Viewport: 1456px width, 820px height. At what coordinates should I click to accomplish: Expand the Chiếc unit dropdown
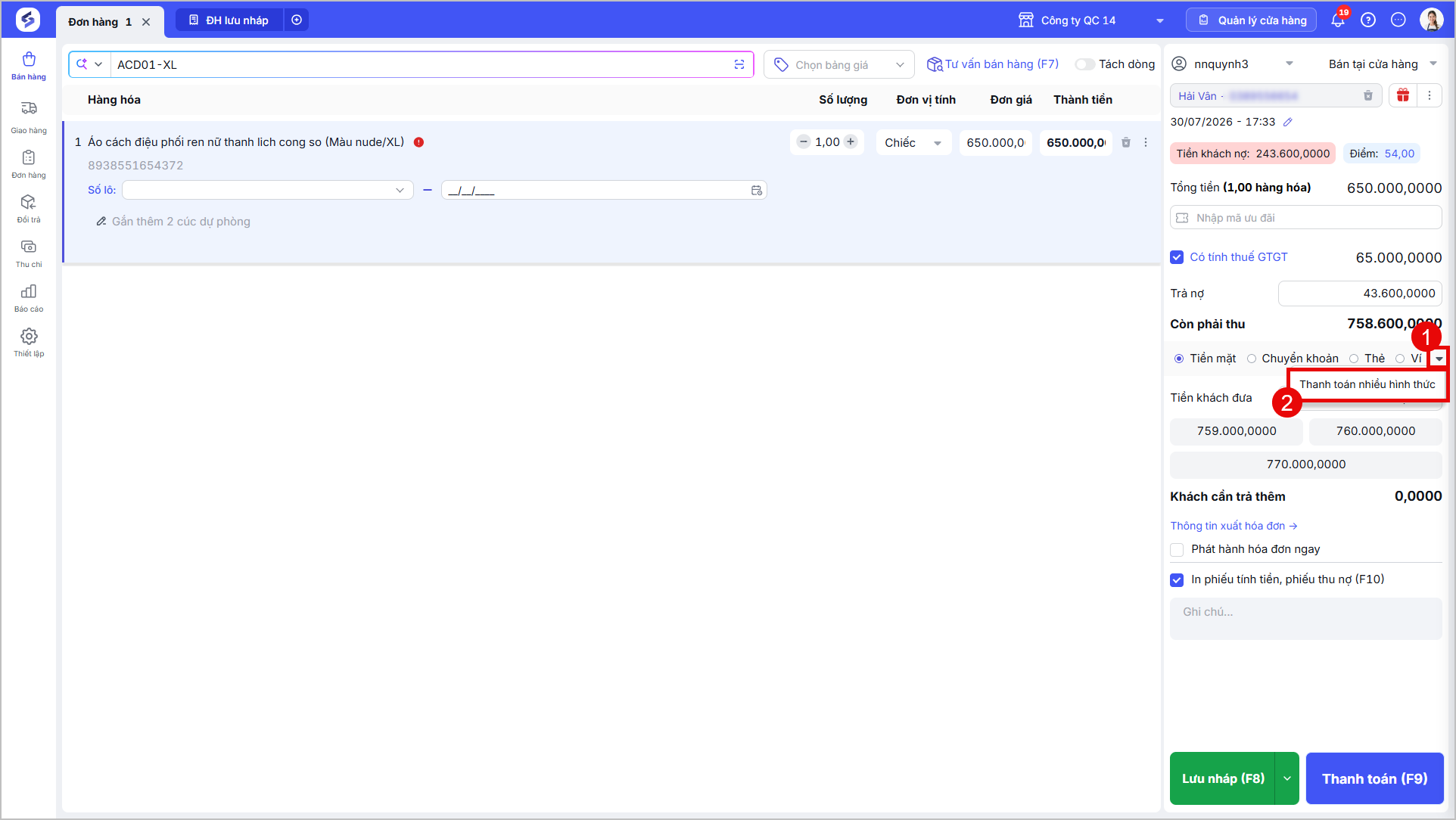tap(914, 142)
